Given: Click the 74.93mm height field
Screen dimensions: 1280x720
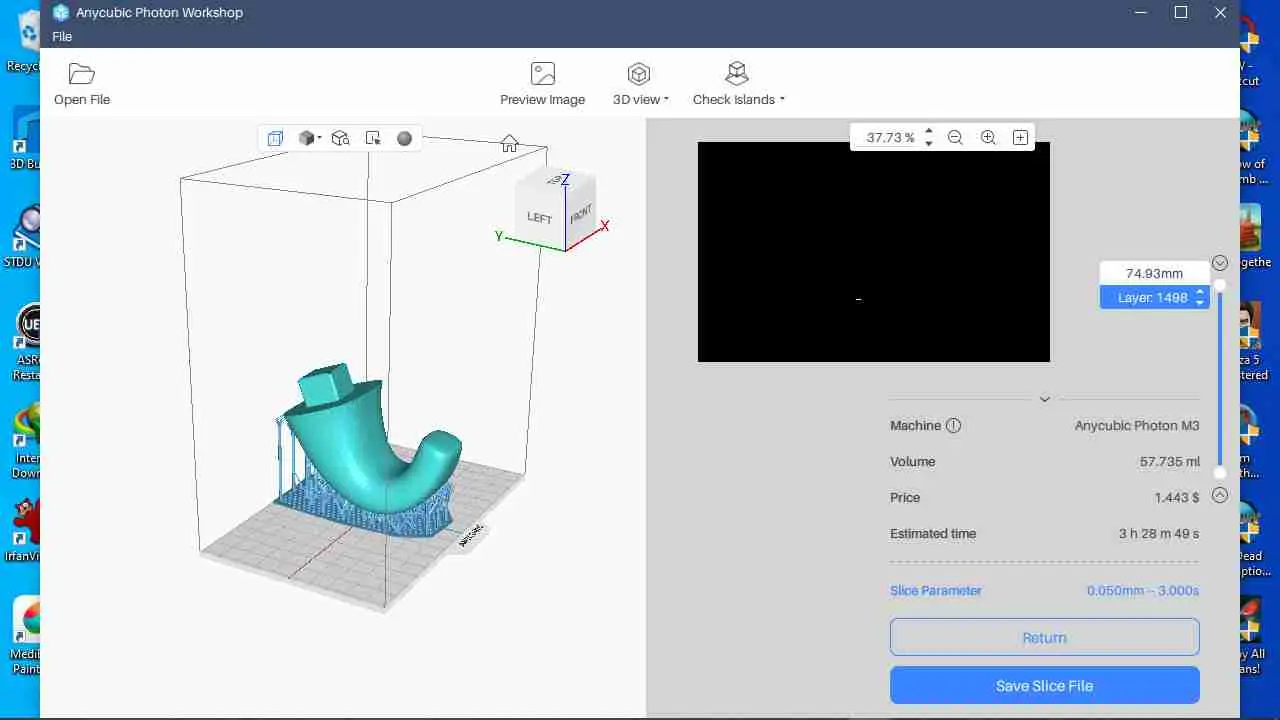Looking at the screenshot, I should [x=1154, y=273].
